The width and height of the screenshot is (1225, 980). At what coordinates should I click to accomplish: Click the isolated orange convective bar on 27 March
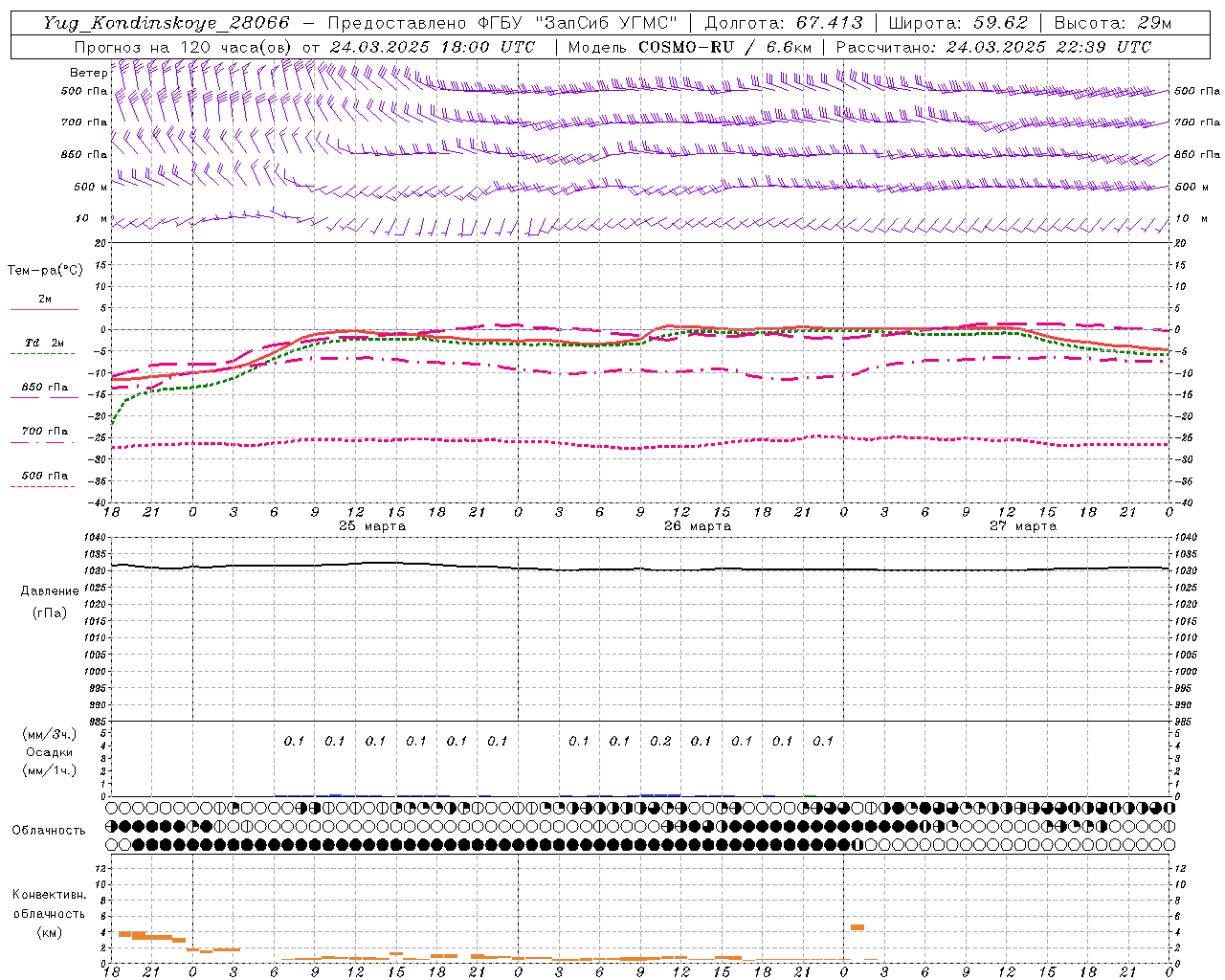click(857, 926)
